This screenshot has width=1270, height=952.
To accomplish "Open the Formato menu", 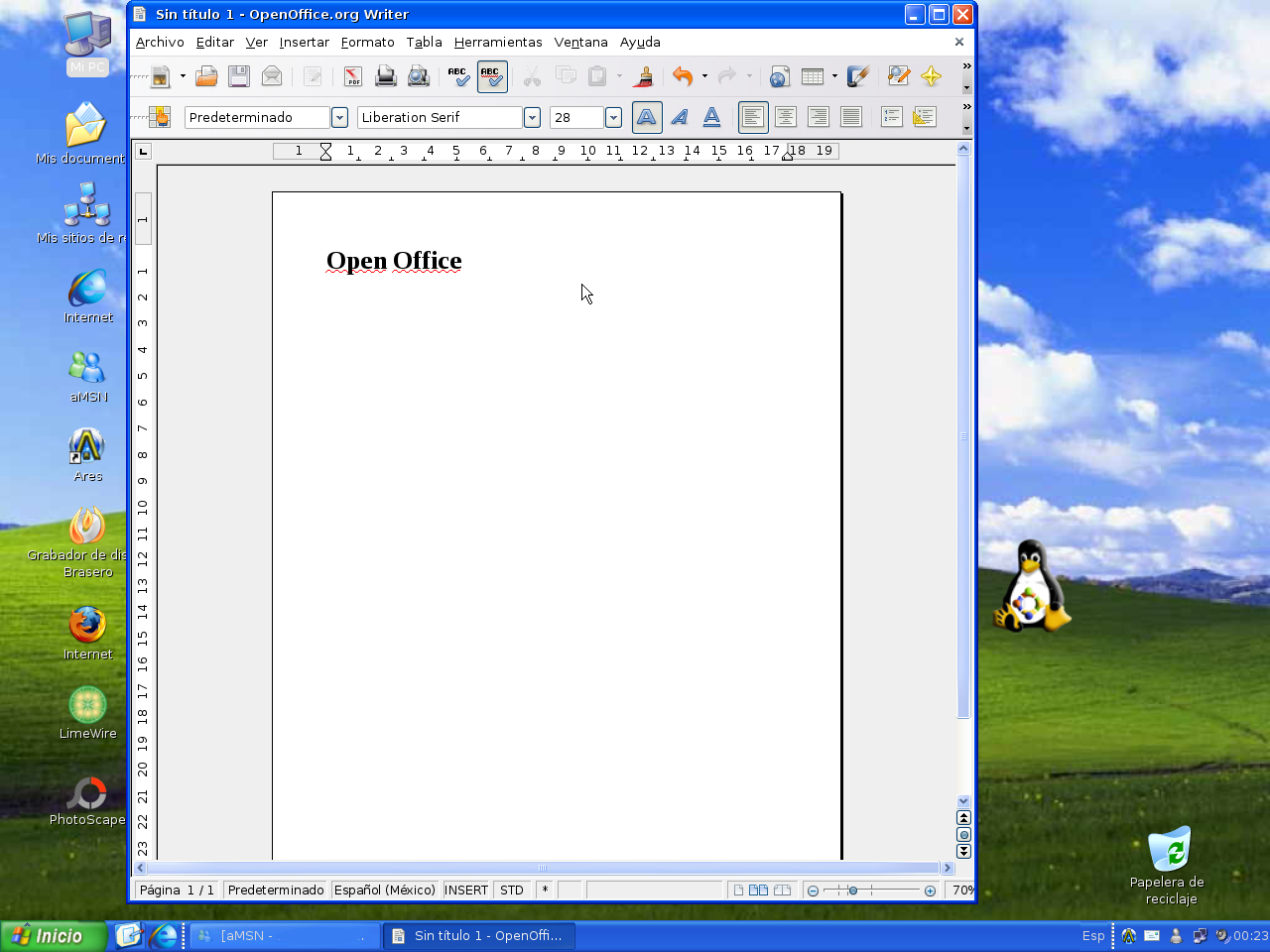I will [367, 42].
